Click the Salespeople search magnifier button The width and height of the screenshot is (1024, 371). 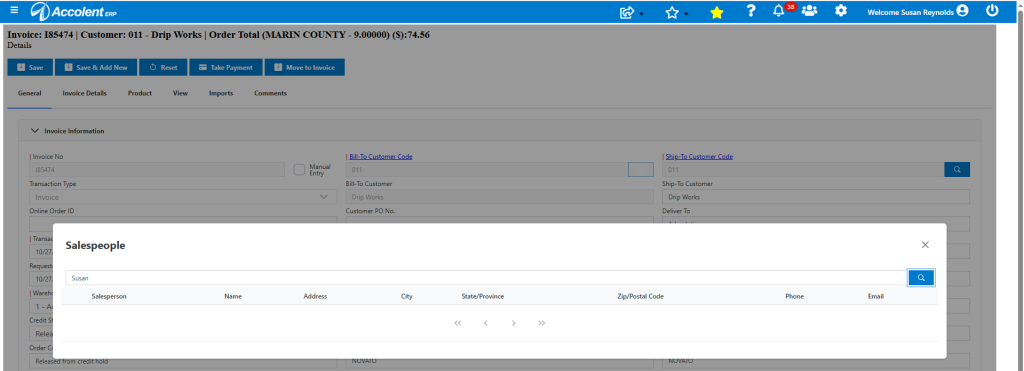[921, 278]
